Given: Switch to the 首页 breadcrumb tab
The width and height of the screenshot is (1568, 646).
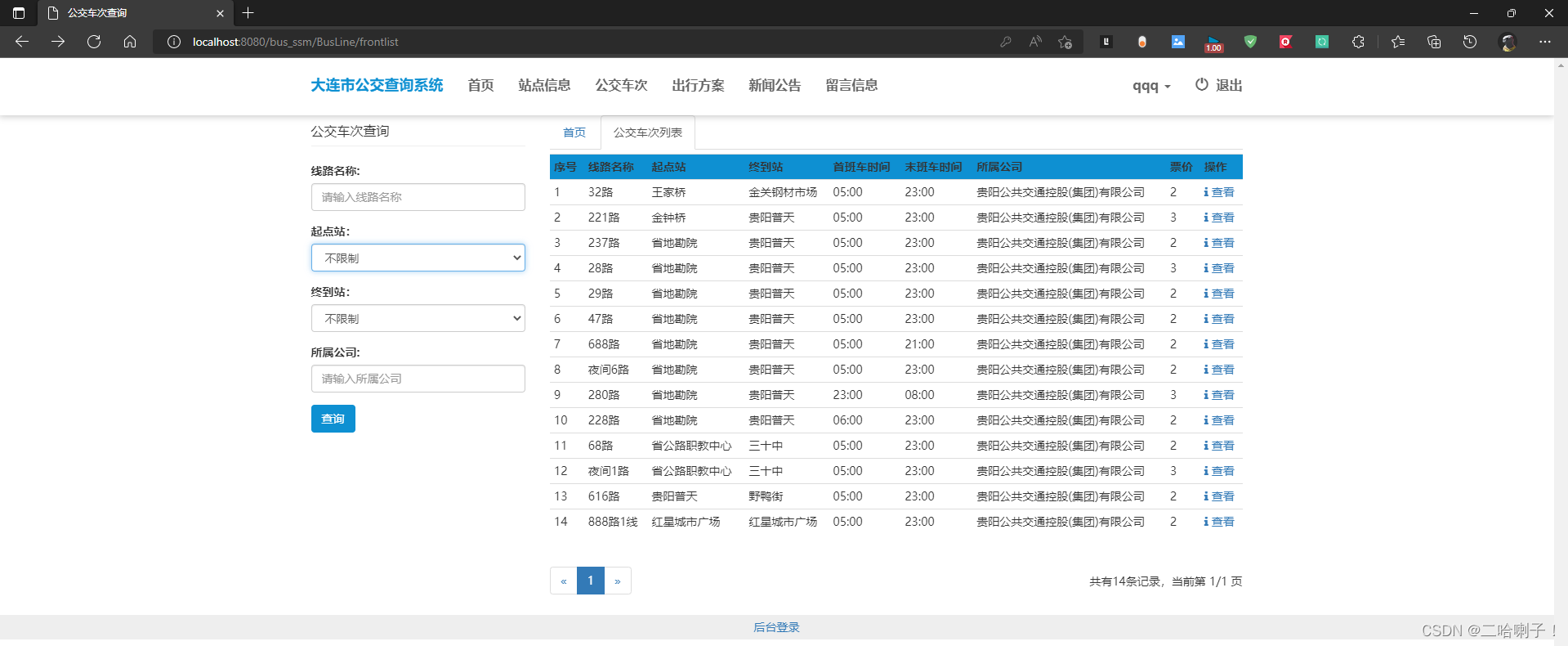Looking at the screenshot, I should point(574,132).
